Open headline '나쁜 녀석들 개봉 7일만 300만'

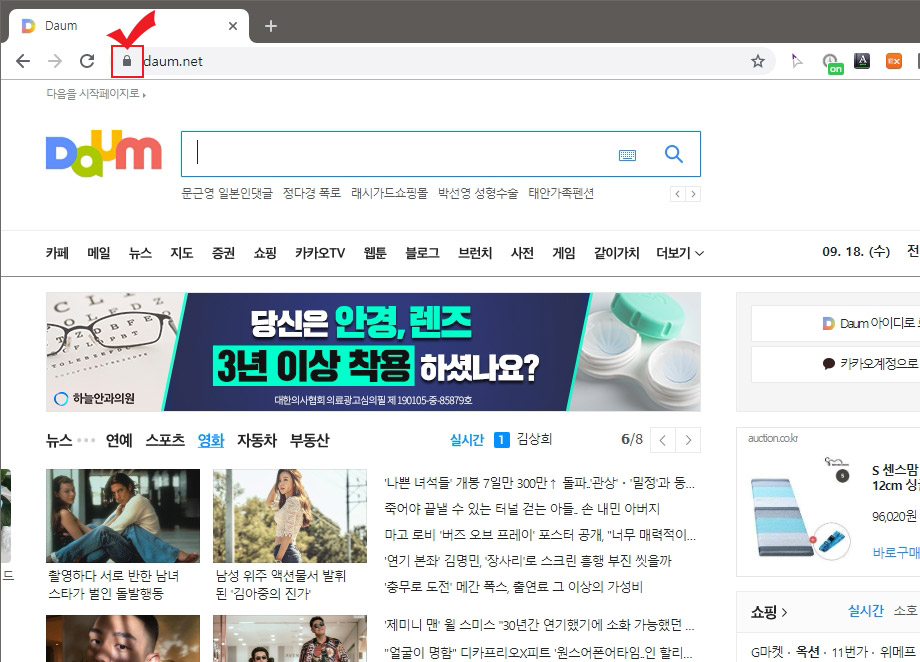(539, 483)
